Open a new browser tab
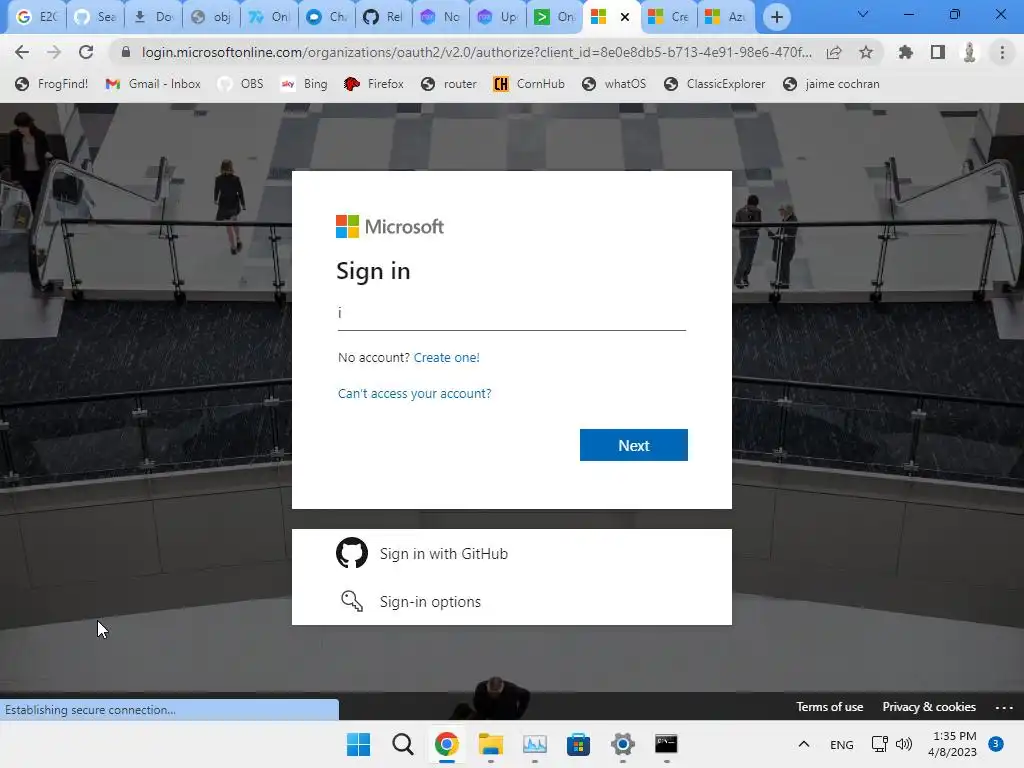Screen dimensions: 1024x768 [776, 17]
